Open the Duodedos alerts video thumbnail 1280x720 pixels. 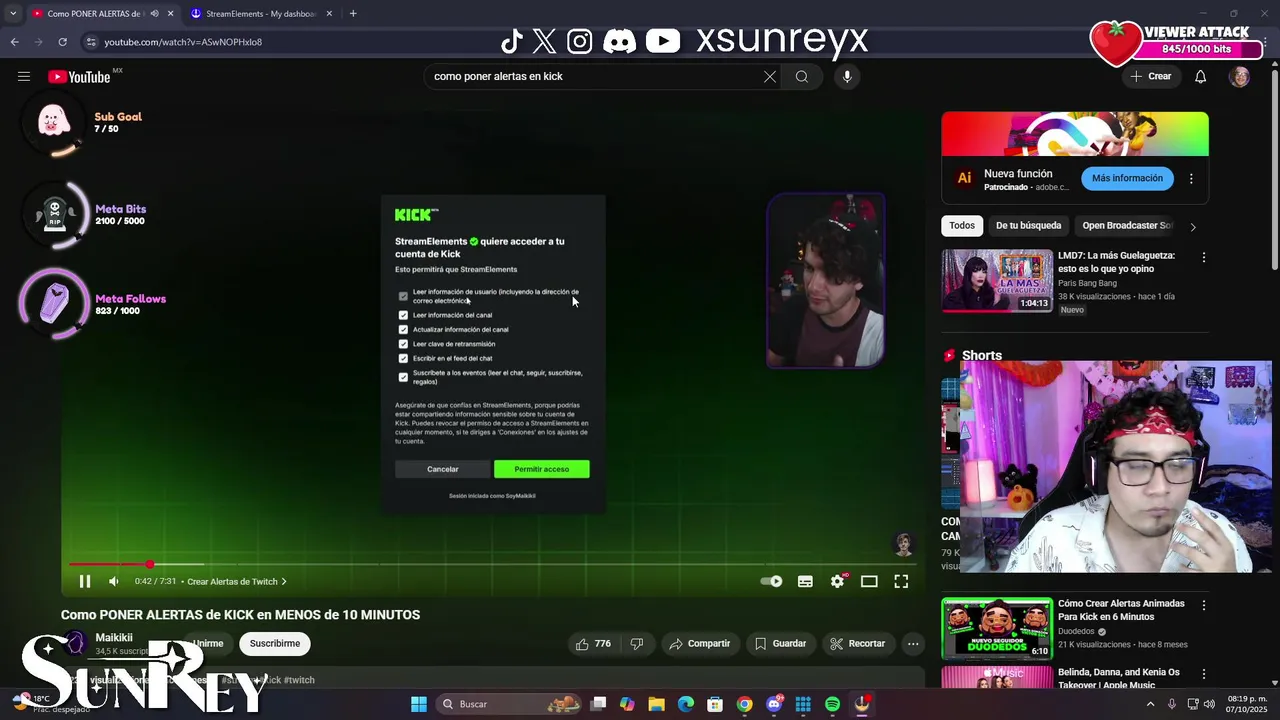tap(997, 628)
